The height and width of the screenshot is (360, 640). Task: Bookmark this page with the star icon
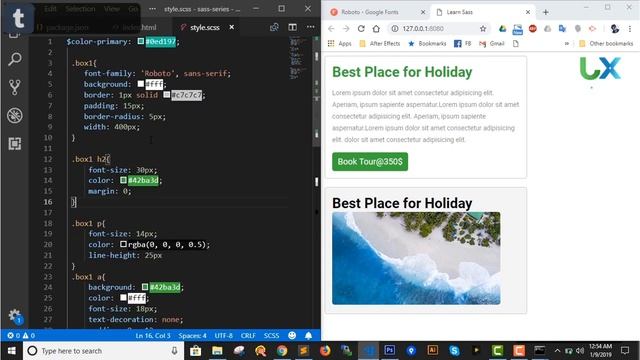[483, 29]
